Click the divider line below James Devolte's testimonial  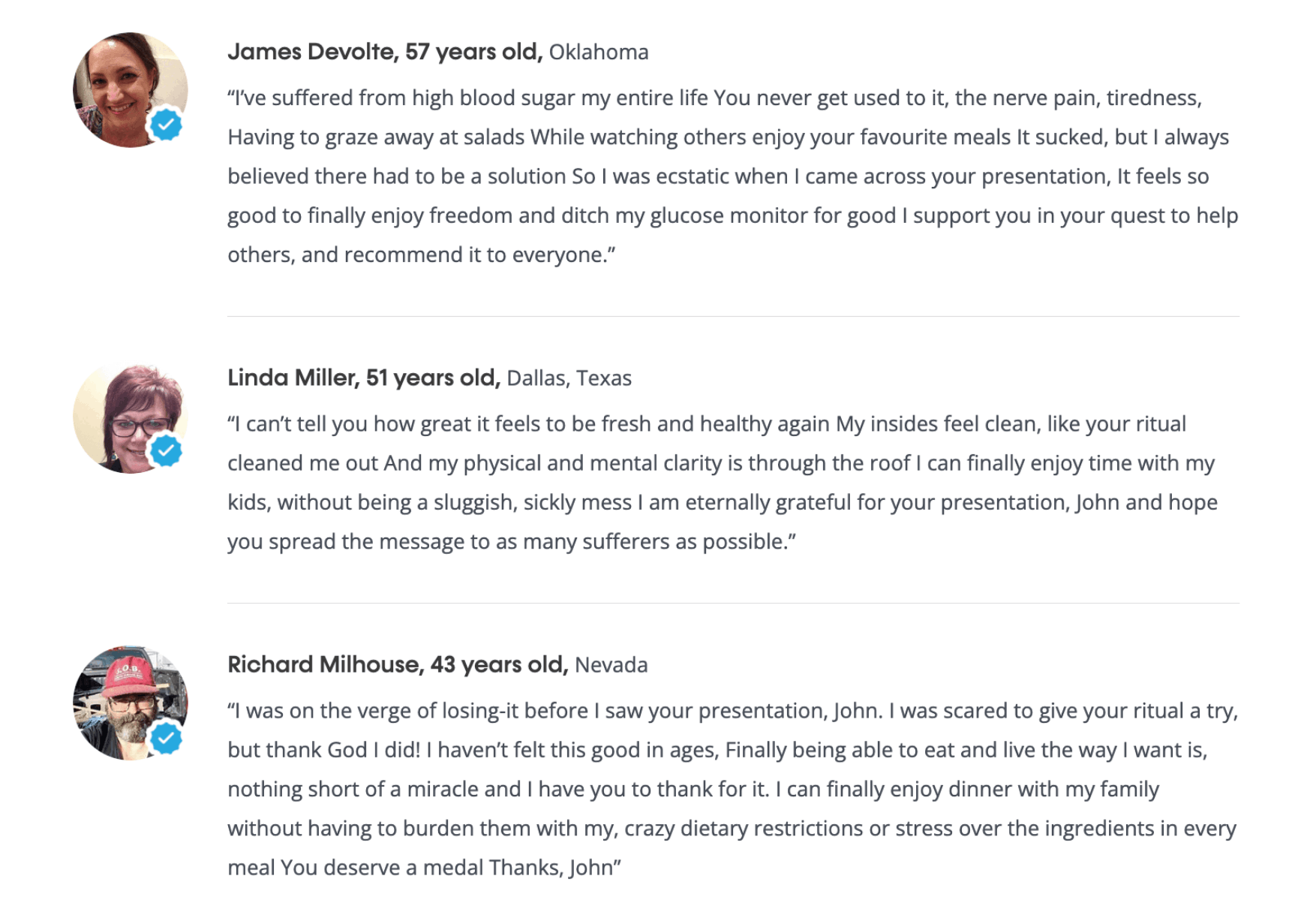tap(733, 316)
